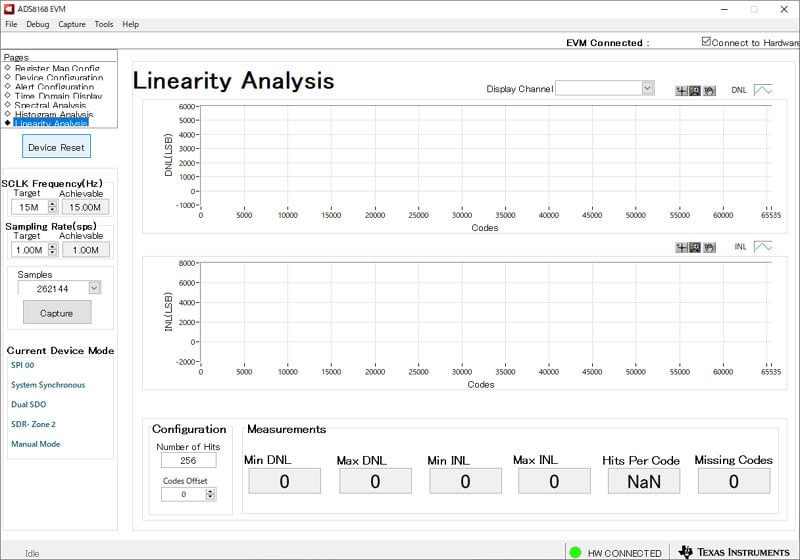The width and height of the screenshot is (800, 560).
Task: Select the cursor tool on the DNL graph palette
Action: 681,91
